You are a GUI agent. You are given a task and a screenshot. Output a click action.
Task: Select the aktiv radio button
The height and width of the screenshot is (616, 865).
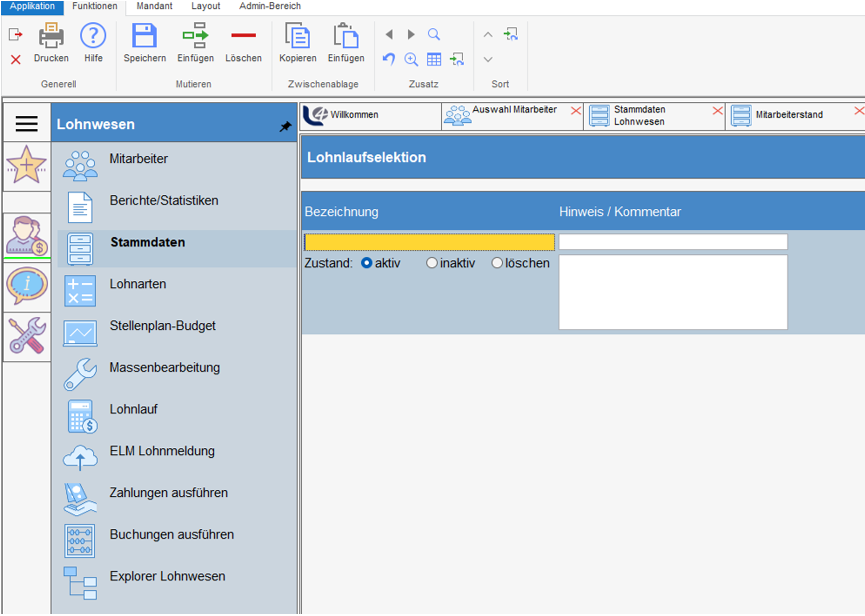click(367, 263)
